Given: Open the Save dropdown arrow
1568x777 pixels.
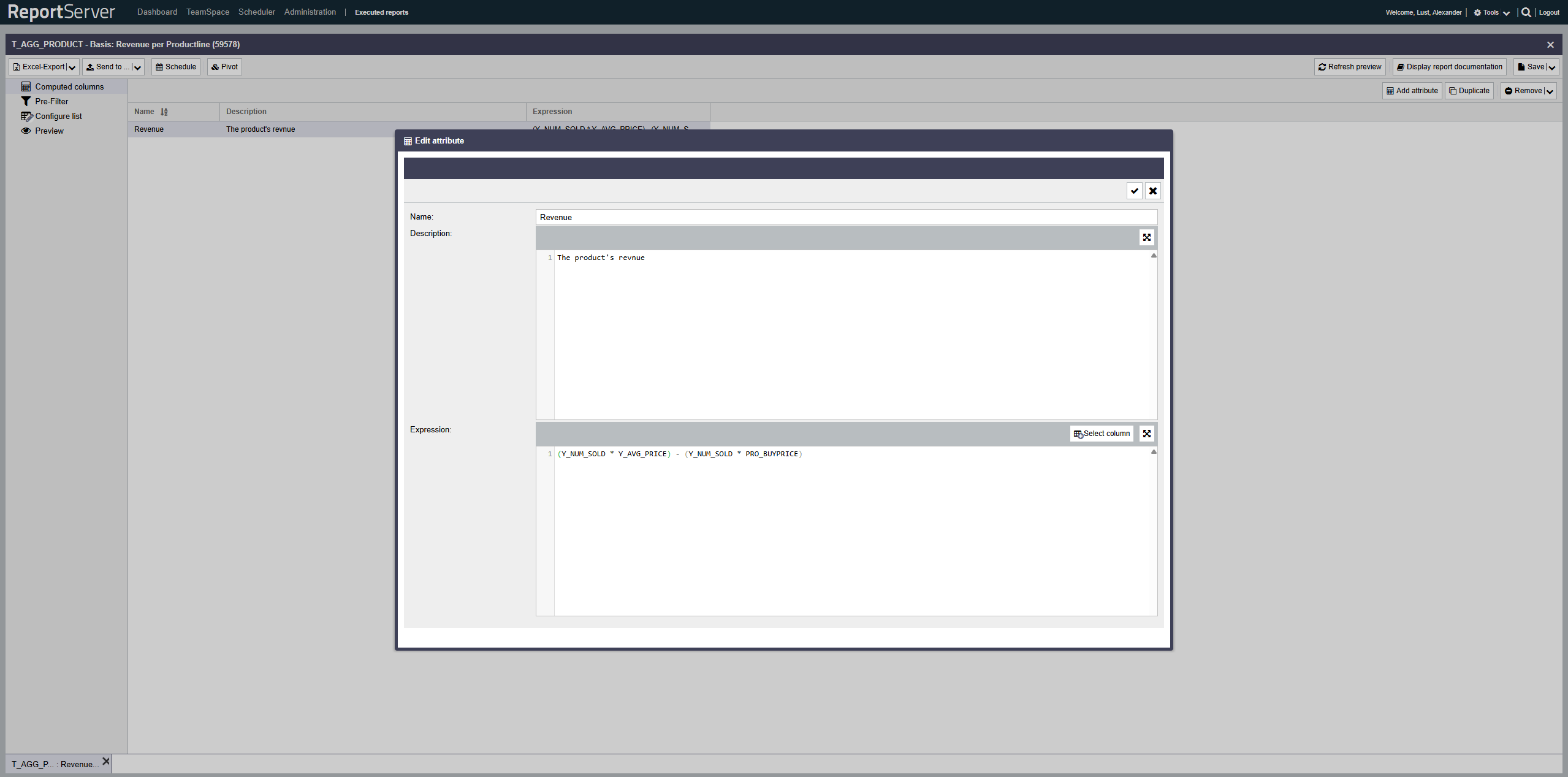Looking at the screenshot, I should click(x=1551, y=67).
